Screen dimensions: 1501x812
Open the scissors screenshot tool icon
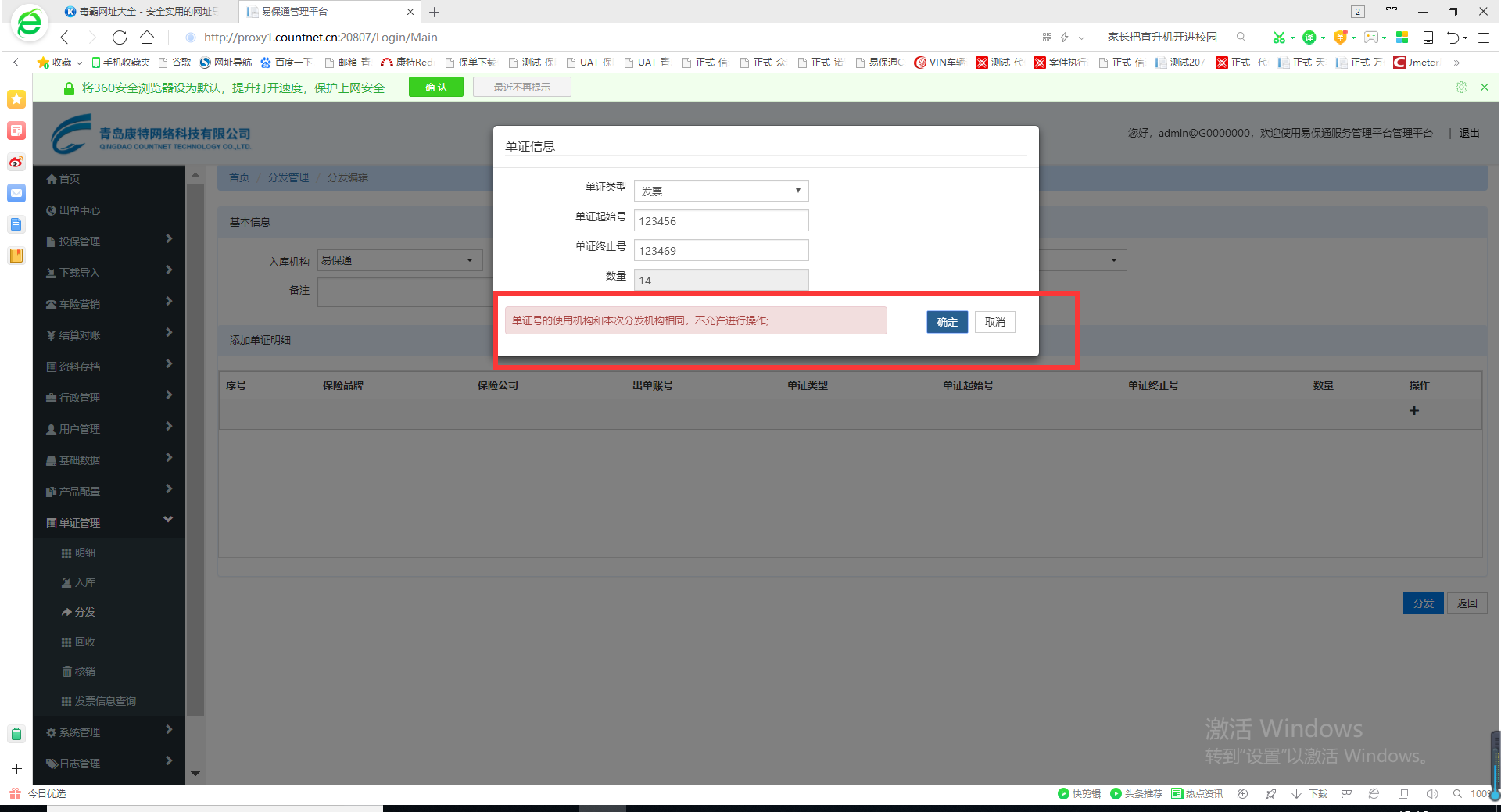coord(1279,38)
